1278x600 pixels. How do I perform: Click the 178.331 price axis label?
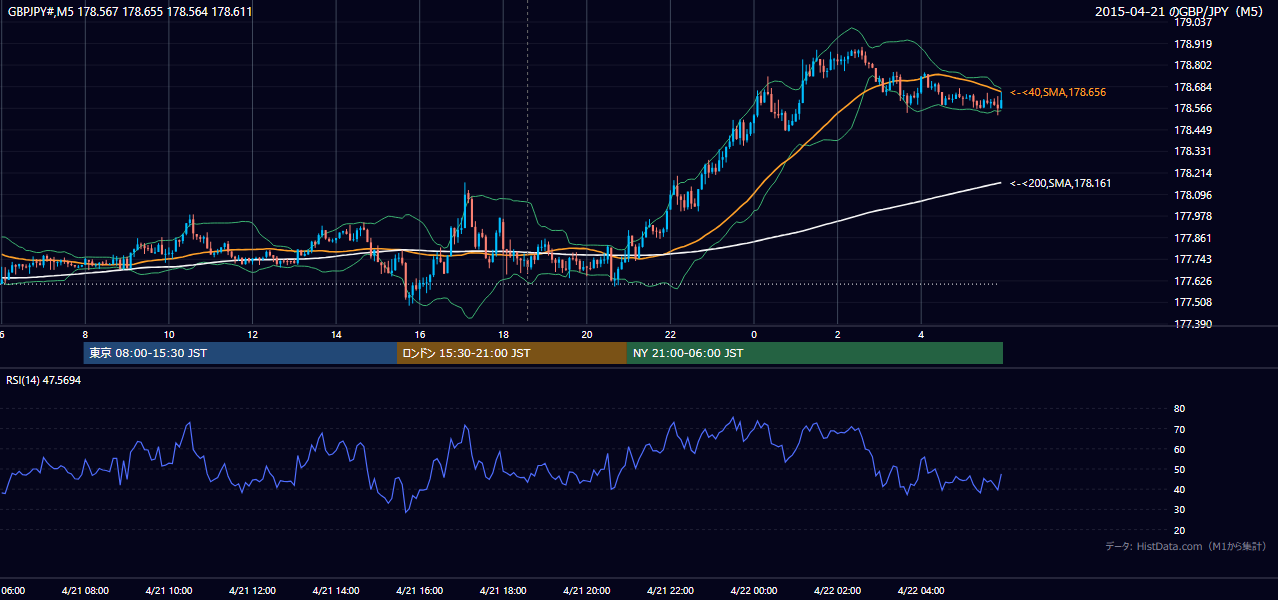point(1193,151)
